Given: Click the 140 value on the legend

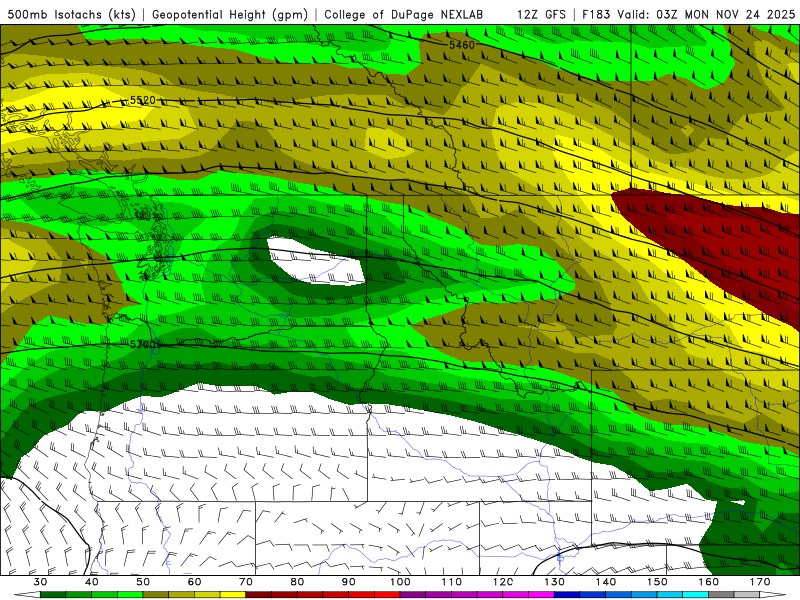Looking at the screenshot, I should click(x=606, y=582).
